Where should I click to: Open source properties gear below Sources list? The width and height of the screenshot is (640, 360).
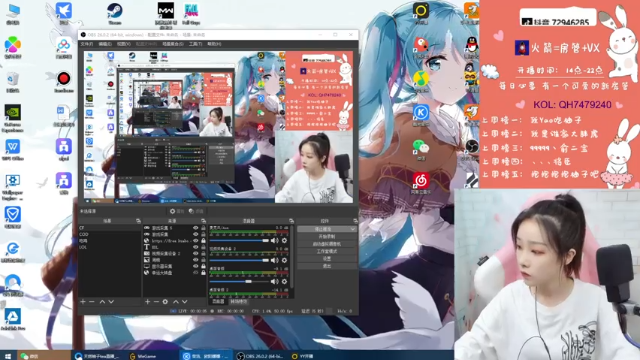pyautogui.click(x=165, y=302)
